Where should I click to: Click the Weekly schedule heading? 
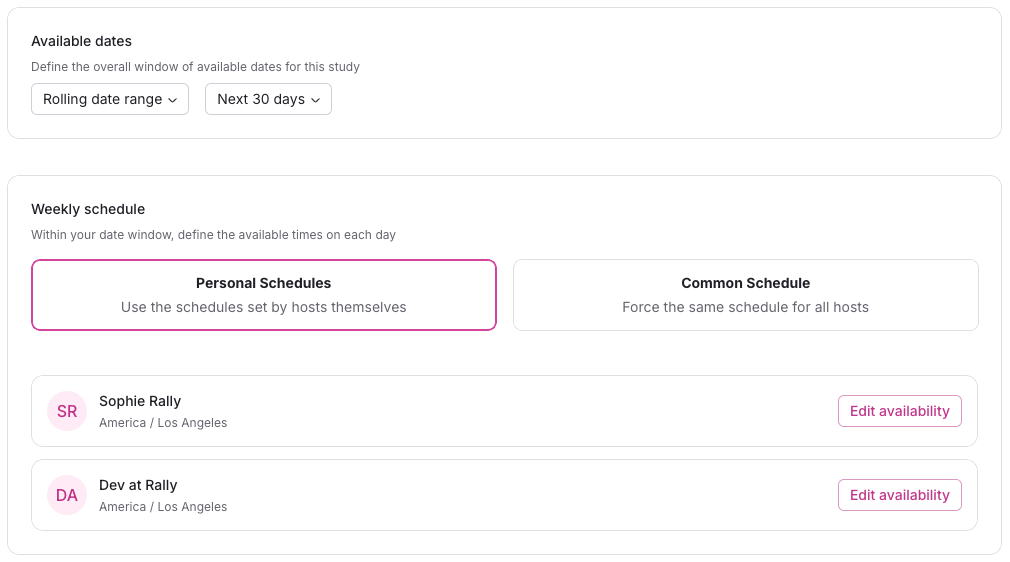[x=88, y=209]
